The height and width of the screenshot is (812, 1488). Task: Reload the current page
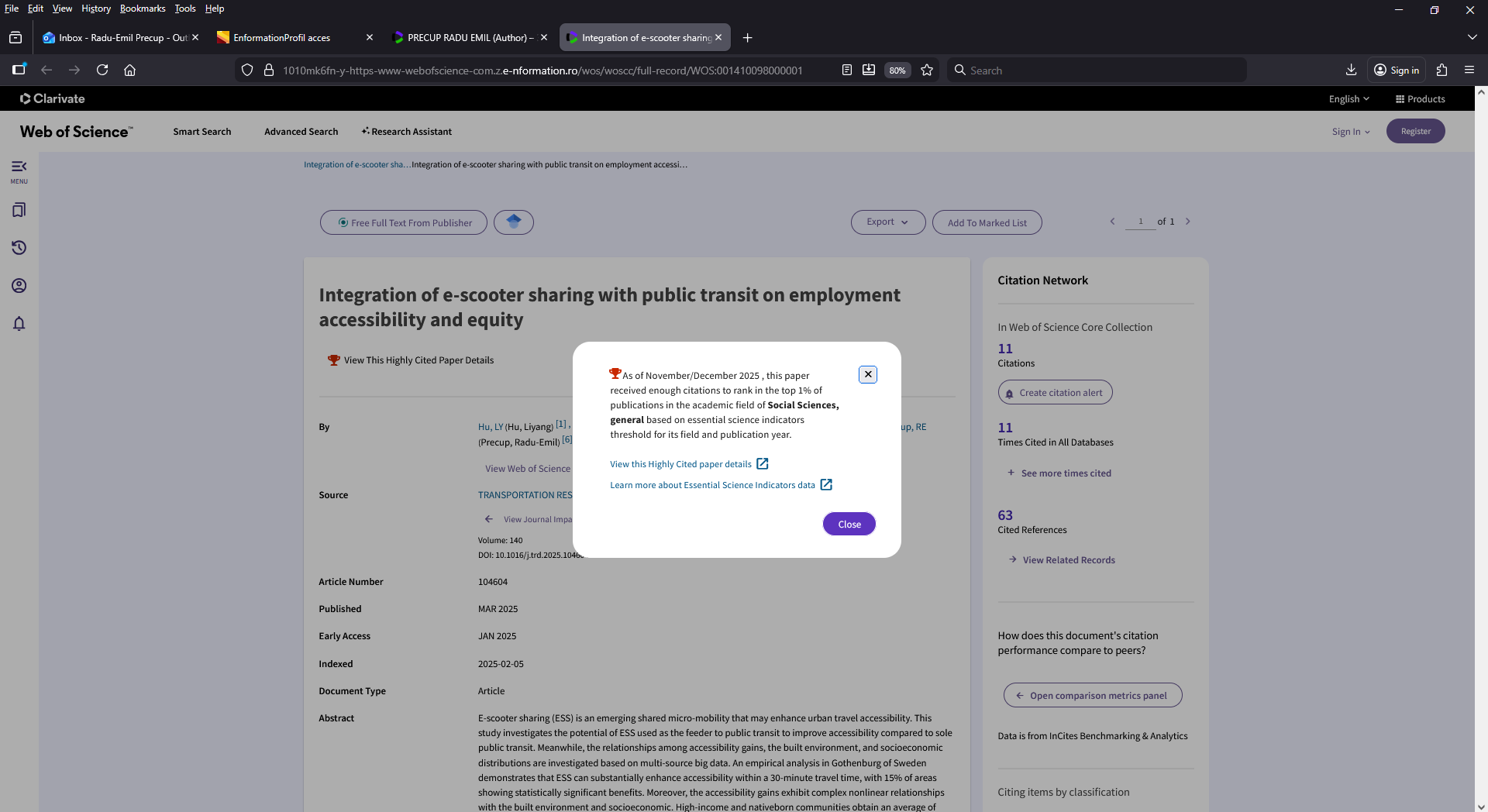tap(102, 70)
